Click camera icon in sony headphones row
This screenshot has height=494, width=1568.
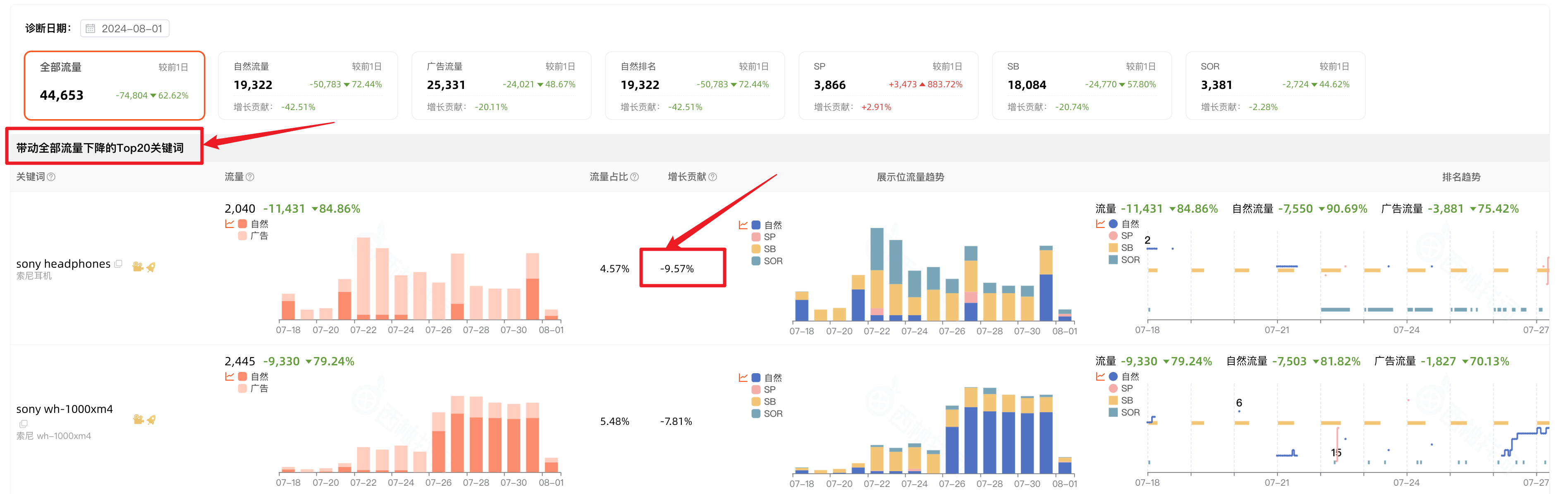pyautogui.click(x=138, y=266)
